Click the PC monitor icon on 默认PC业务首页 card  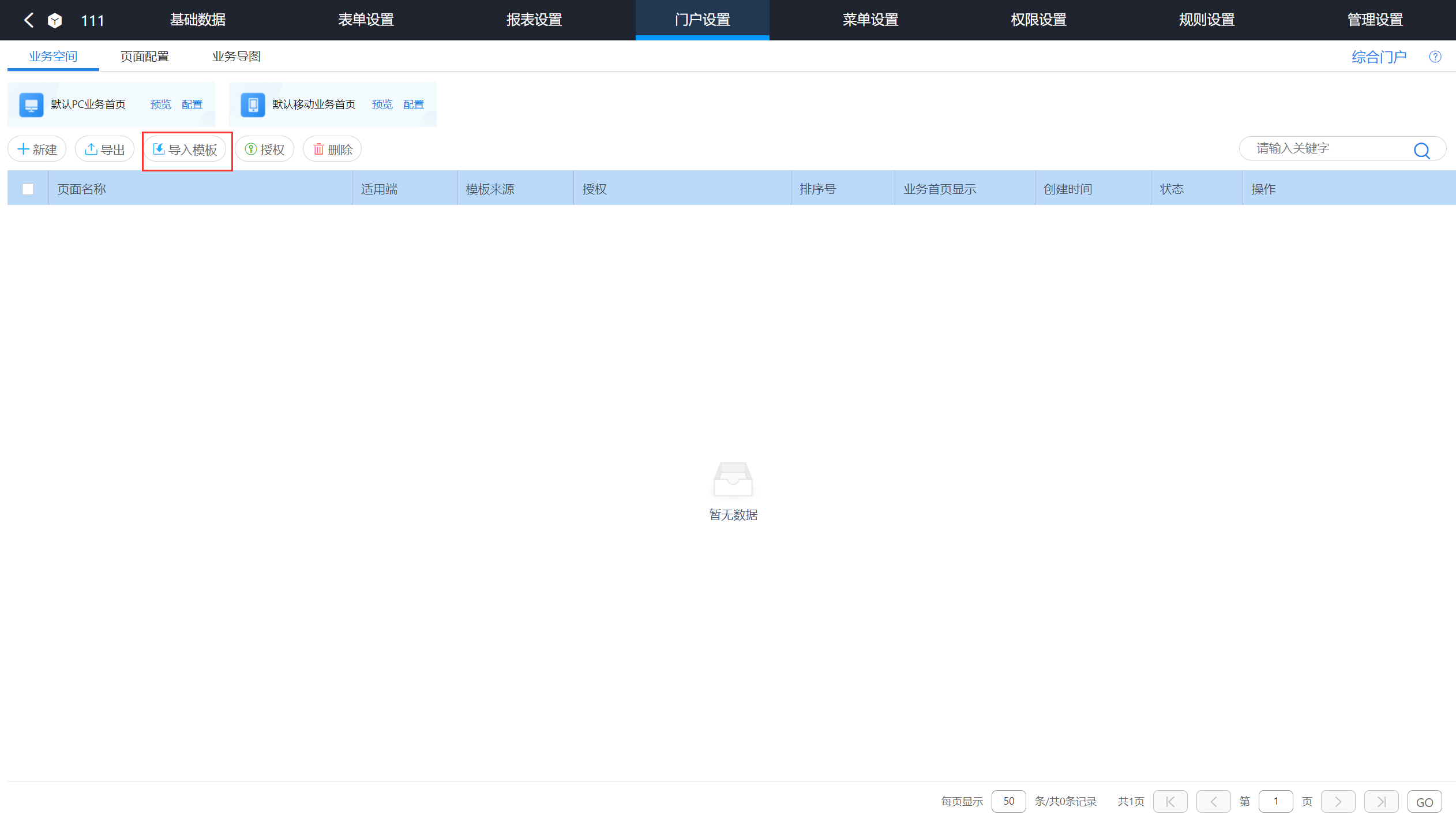[x=31, y=104]
